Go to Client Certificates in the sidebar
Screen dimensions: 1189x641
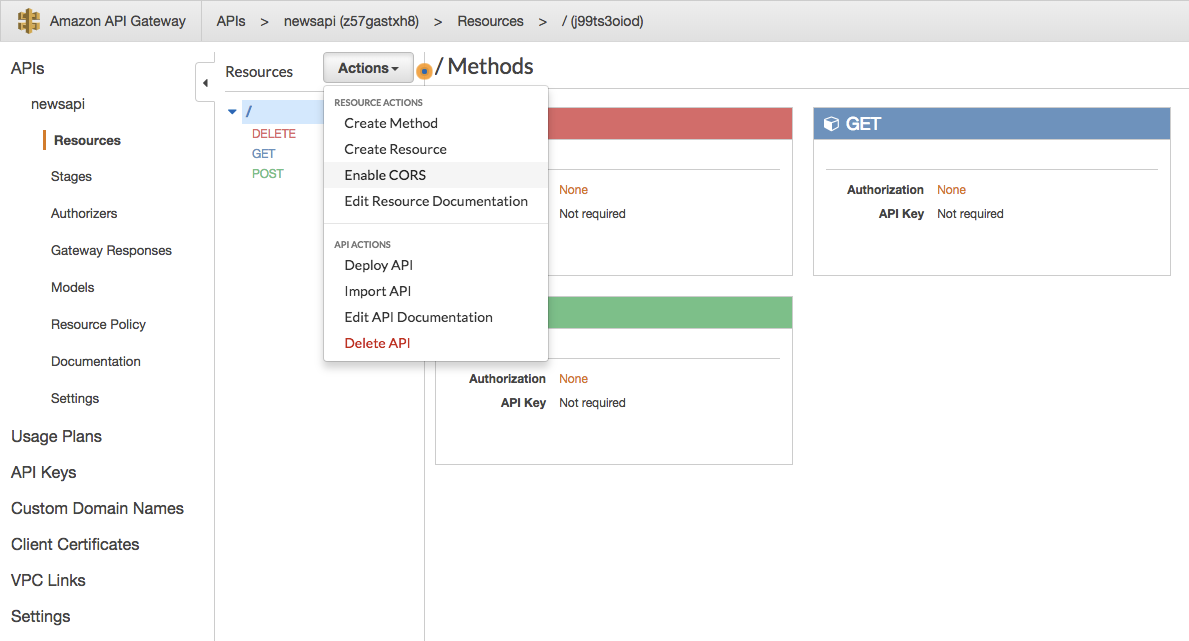coord(75,544)
